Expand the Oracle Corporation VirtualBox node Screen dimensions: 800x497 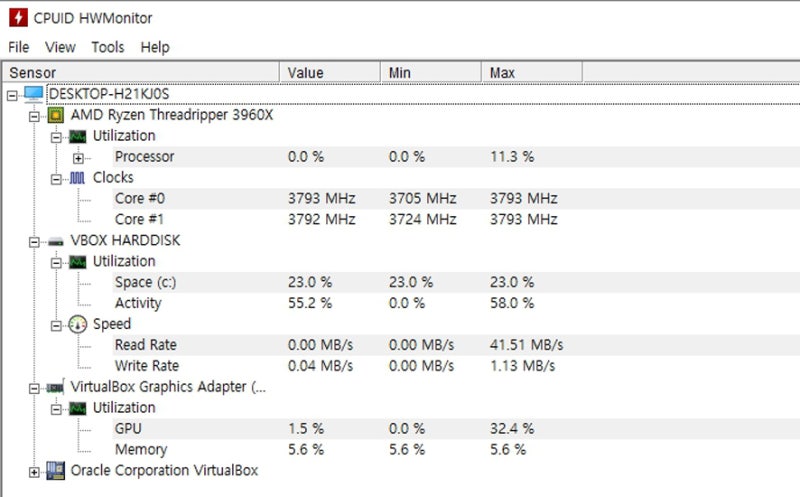(x=34, y=471)
